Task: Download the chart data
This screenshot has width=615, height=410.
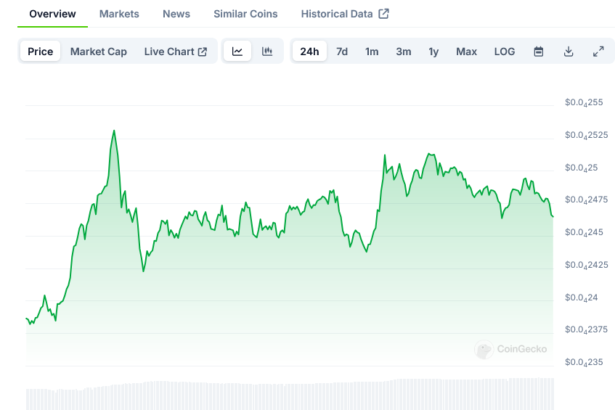Action: (568, 51)
